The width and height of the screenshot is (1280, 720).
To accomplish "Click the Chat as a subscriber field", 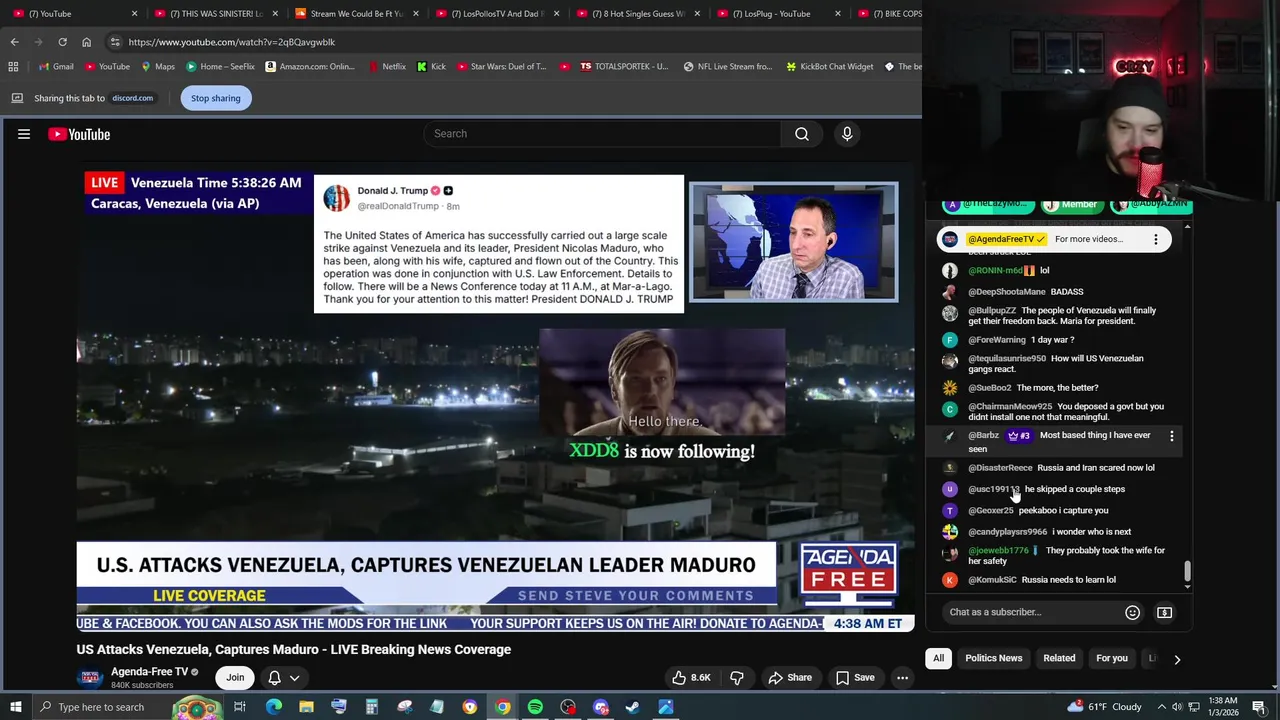I will pos(1030,612).
